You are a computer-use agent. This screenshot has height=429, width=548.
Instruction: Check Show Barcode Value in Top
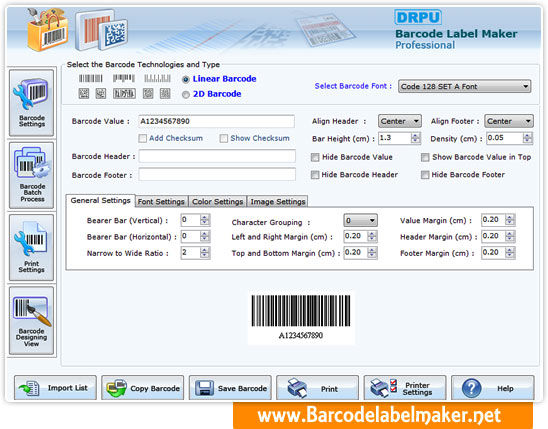tap(425, 157)
